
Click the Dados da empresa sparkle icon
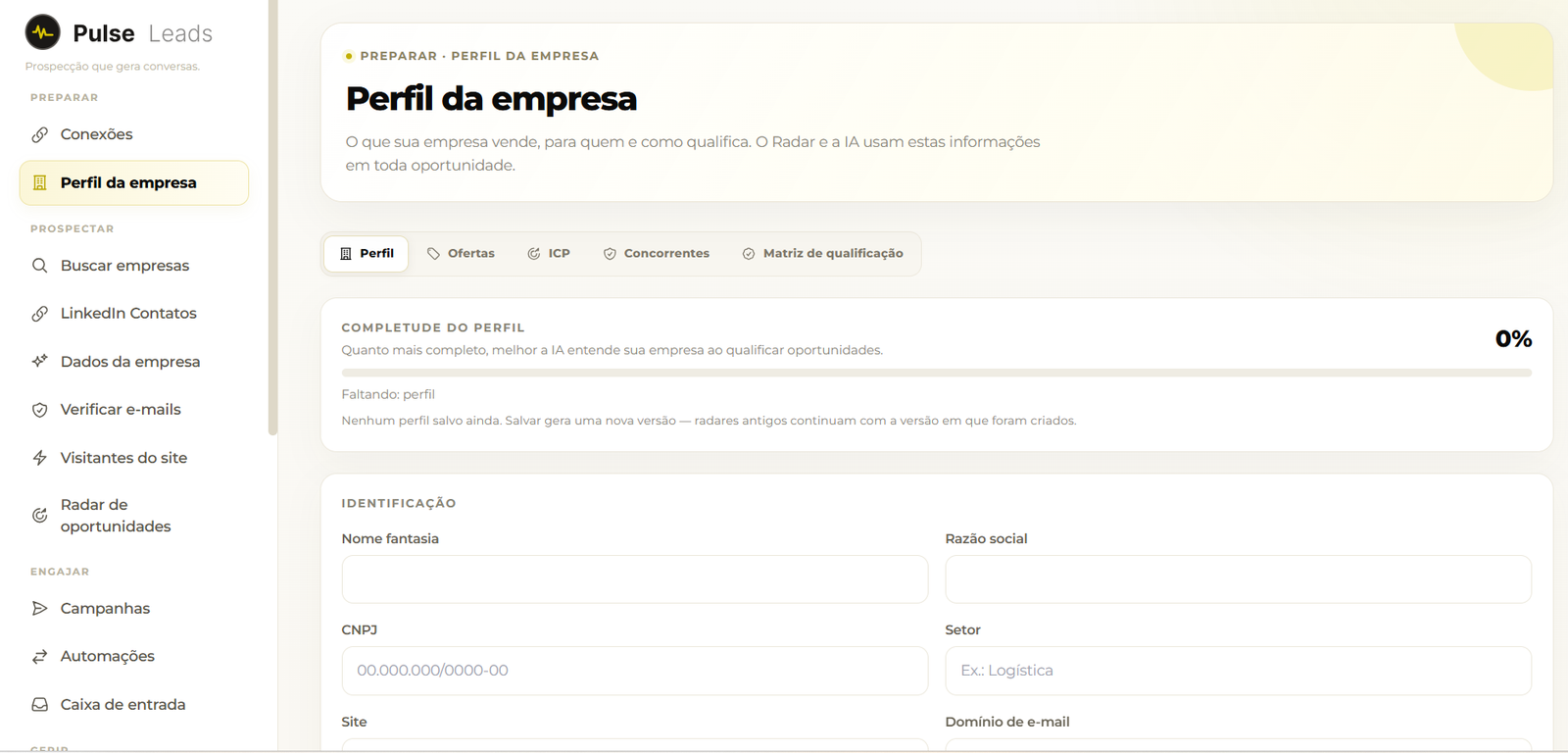click(40, 362)
